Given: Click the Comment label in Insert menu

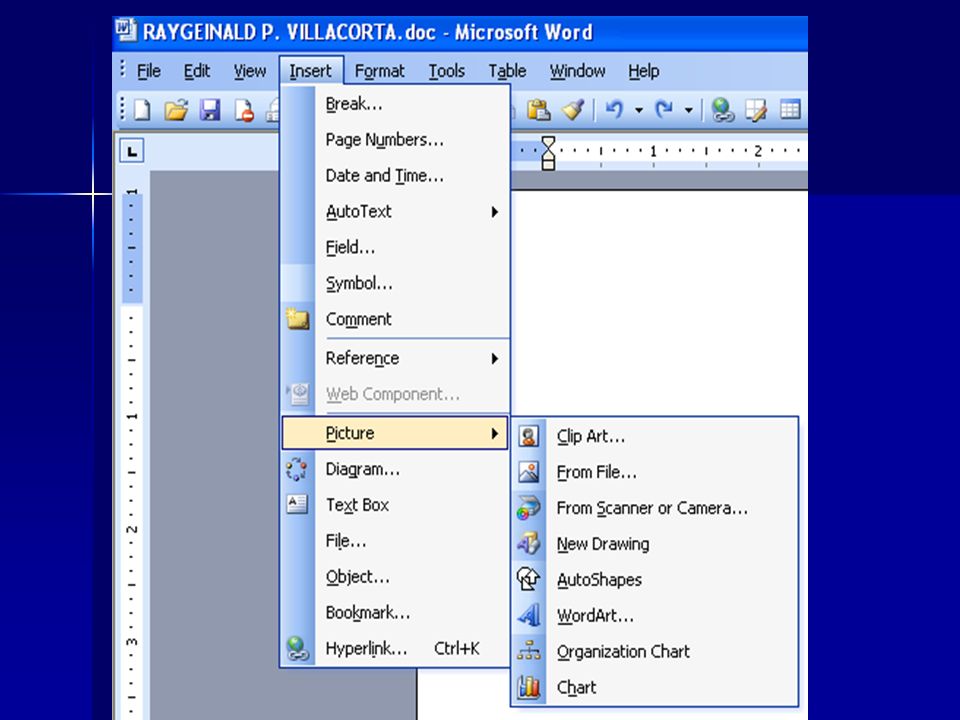Looking at the screenshot, I should pos(358,320).
